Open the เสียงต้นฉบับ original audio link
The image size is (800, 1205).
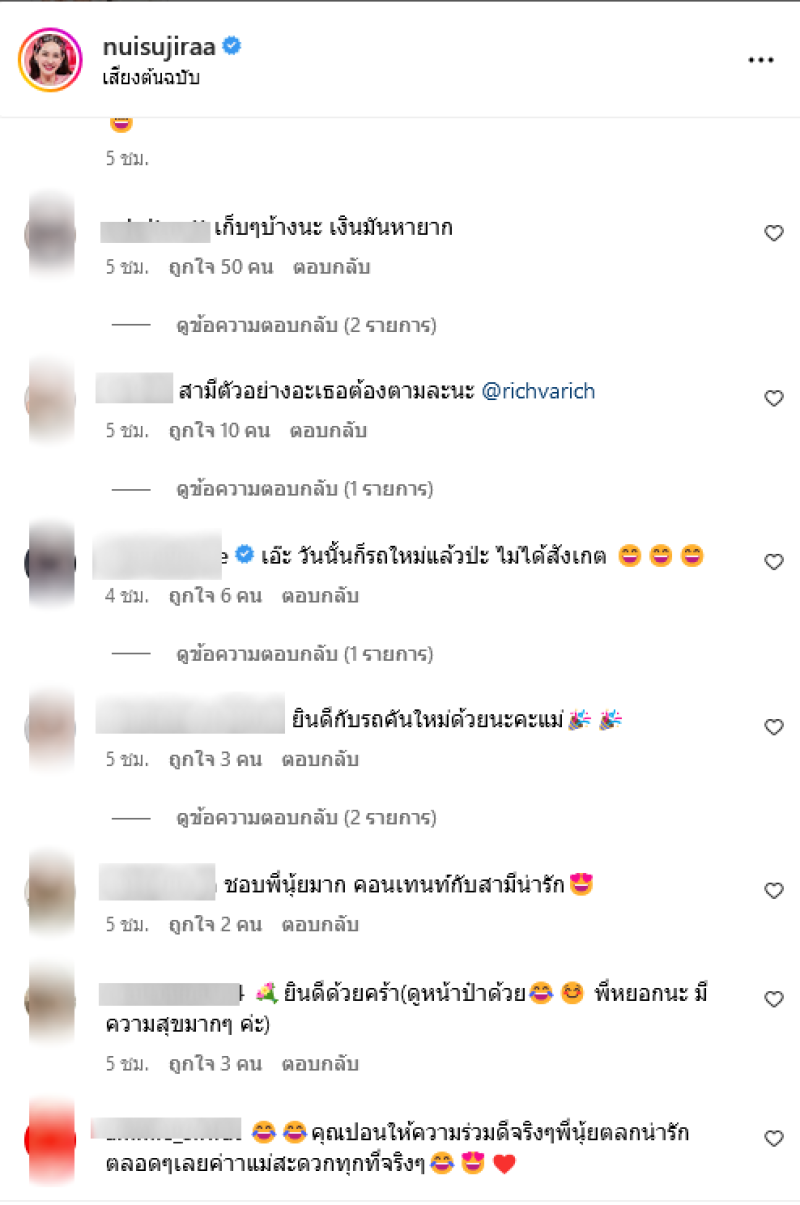point(151,77)
